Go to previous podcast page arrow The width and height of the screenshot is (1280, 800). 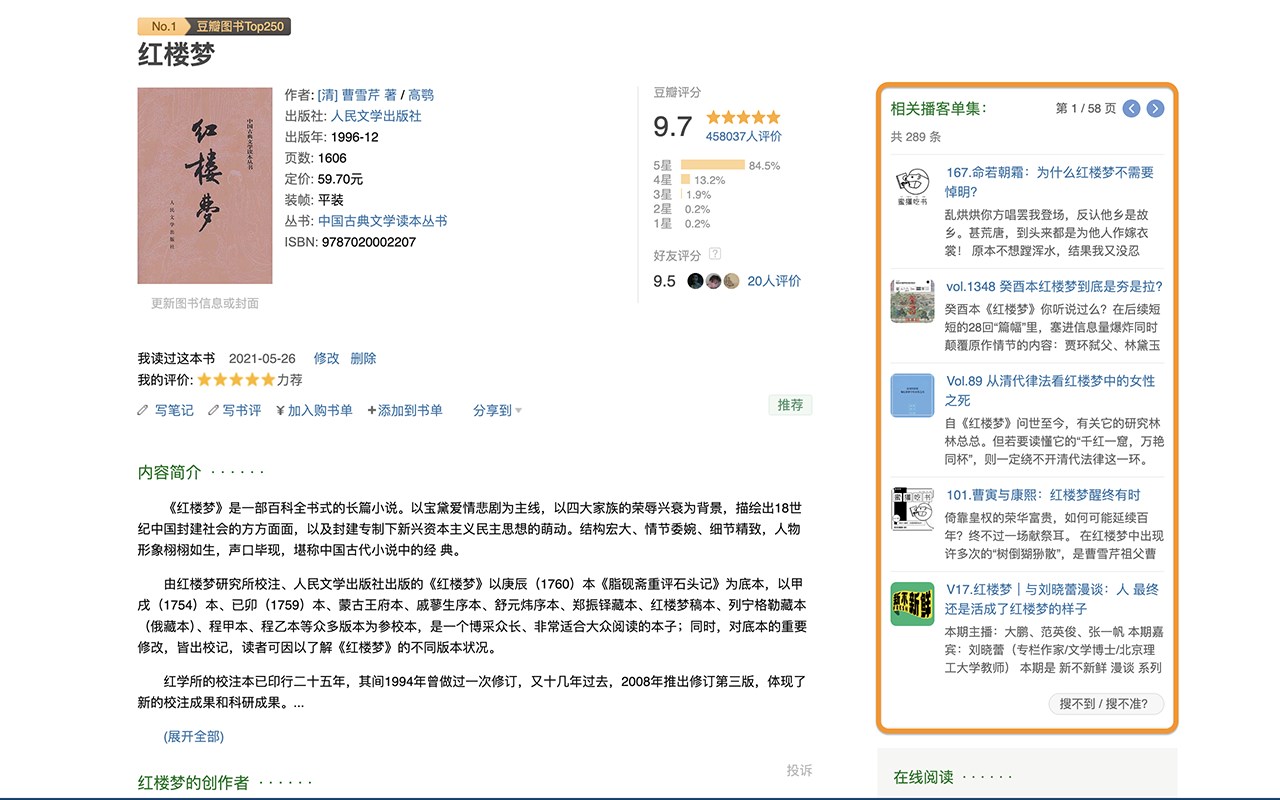coord(1131,108)
